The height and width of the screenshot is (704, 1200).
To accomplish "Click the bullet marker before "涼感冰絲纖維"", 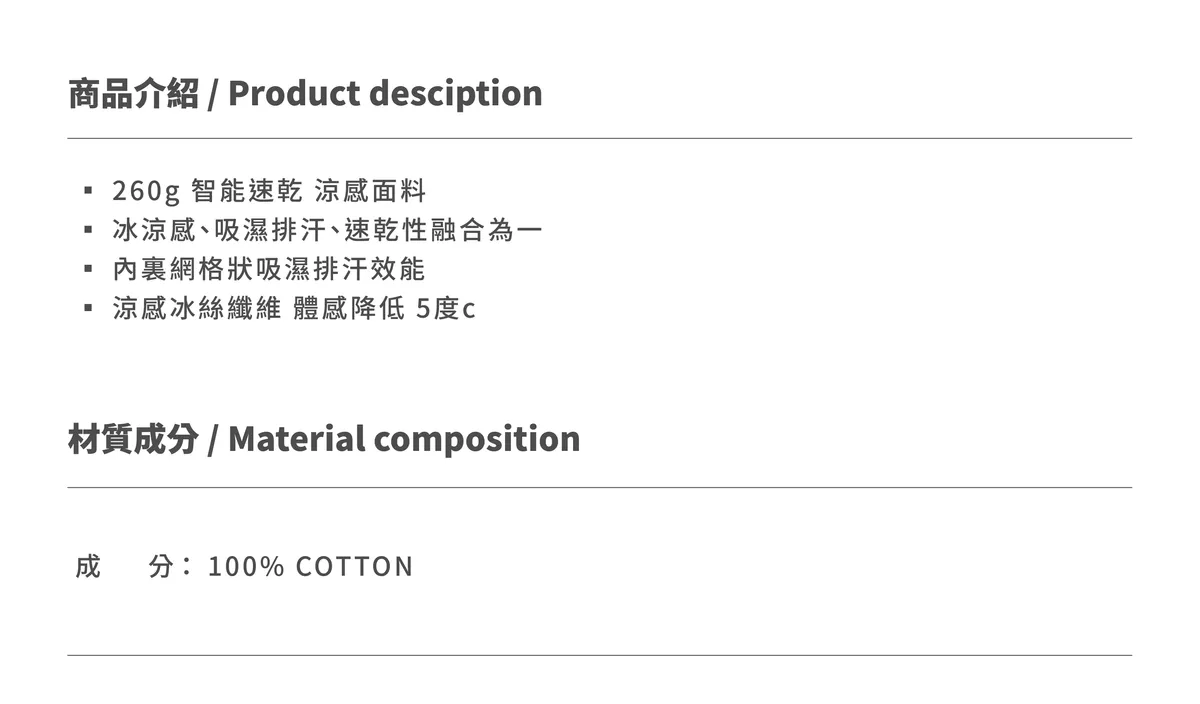I will coord(89,309).
